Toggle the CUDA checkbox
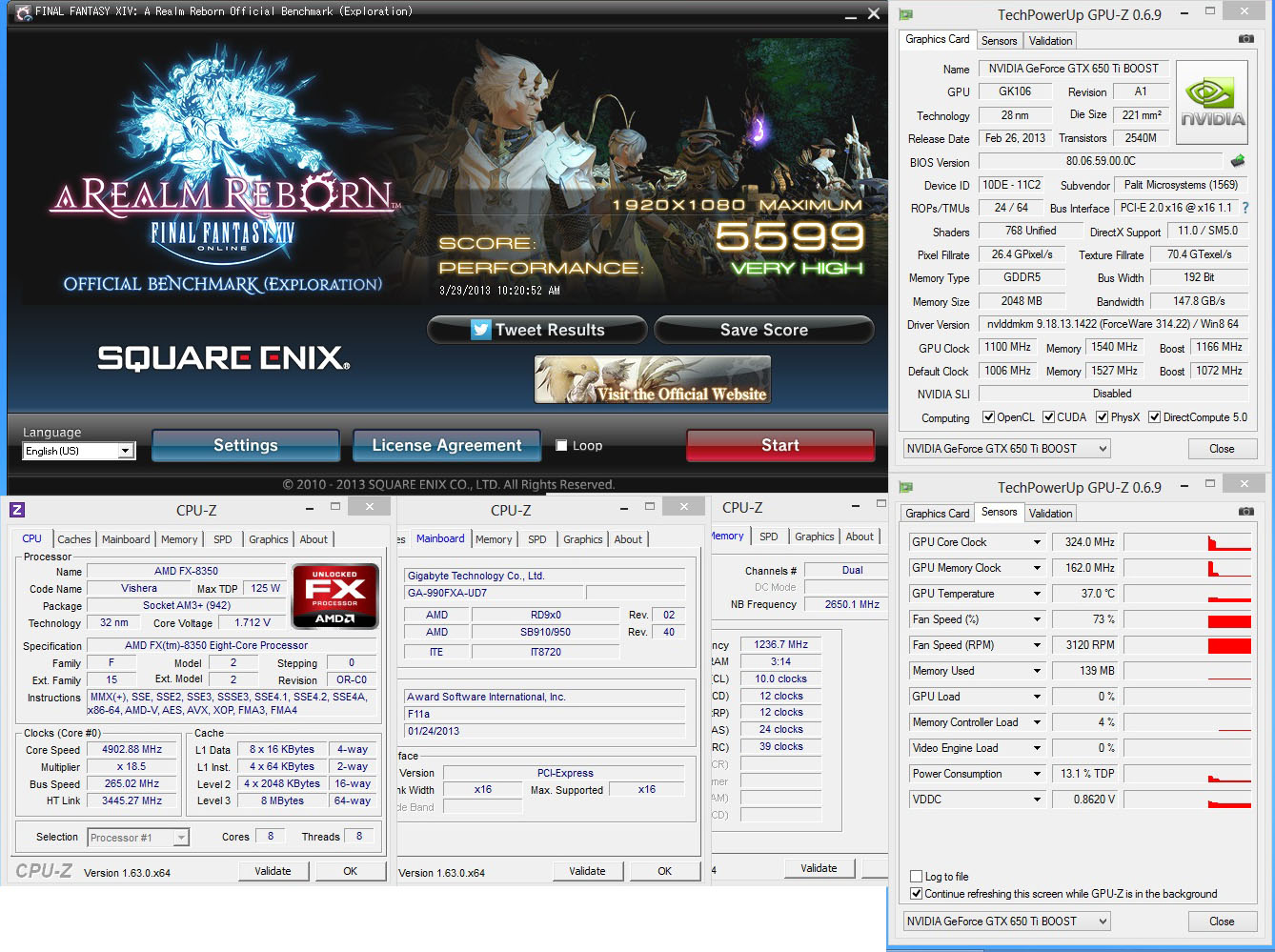This screenshot has width=1275, height=952. pyautogui.click(x=1049, y=417)
